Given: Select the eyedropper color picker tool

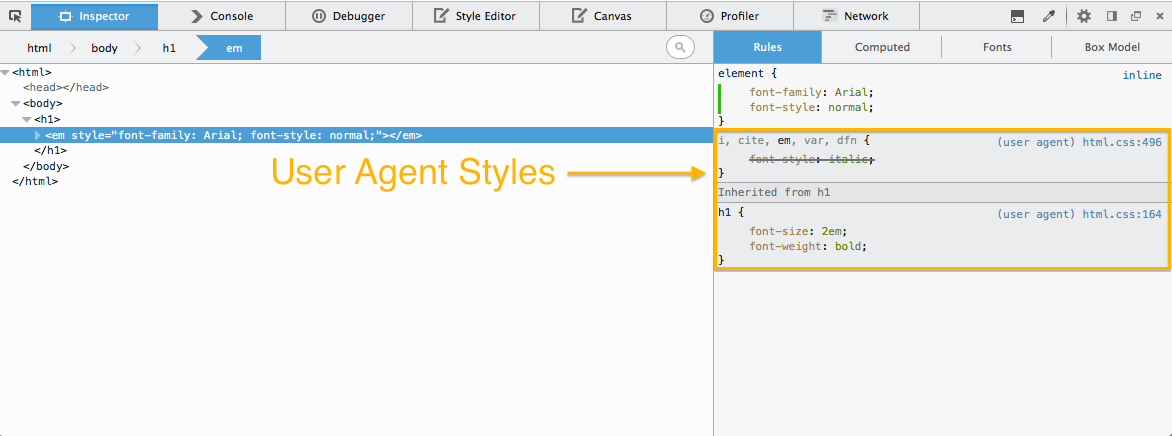Looking at the screenshot, I should click(1049, 16).
